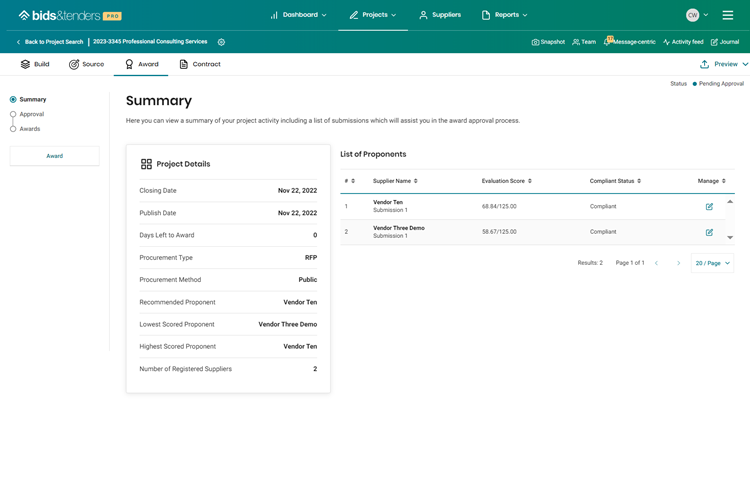Open Message-centric notifications

(630, 42)
